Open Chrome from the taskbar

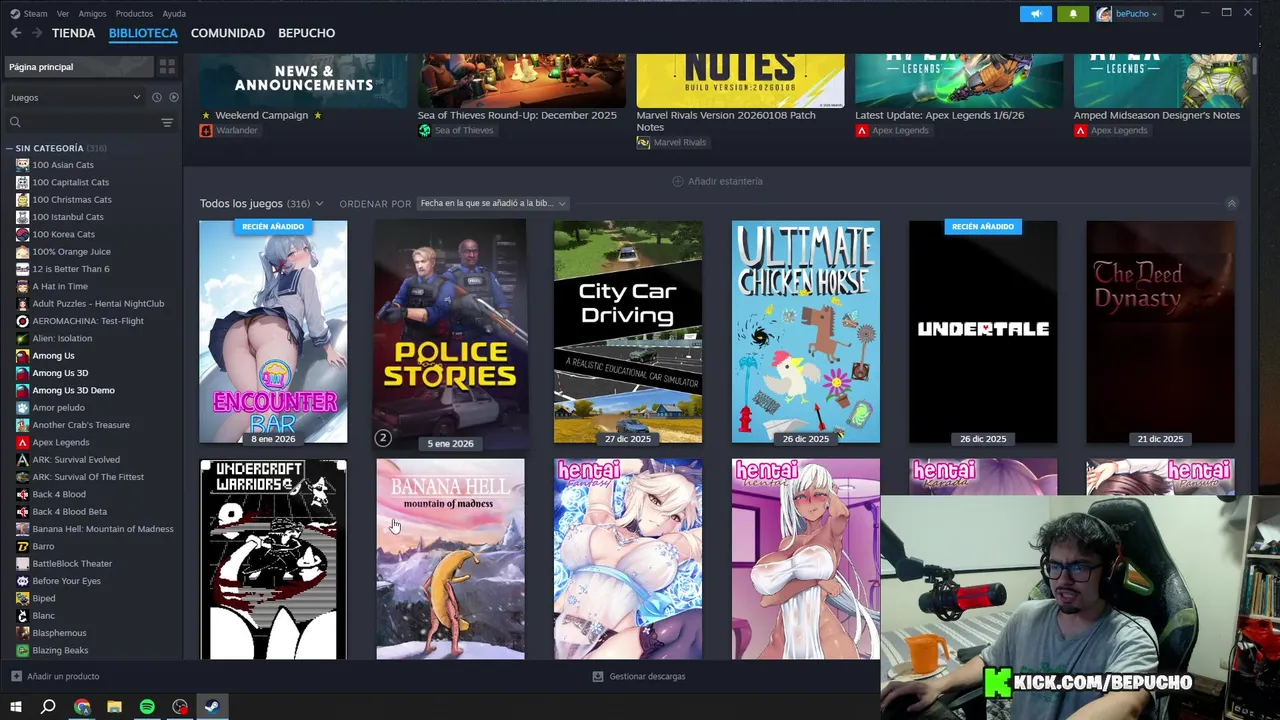[82, 707]
